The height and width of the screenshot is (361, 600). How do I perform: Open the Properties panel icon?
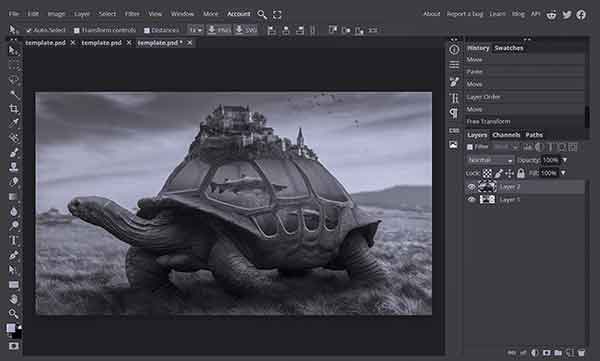(454, 65)
